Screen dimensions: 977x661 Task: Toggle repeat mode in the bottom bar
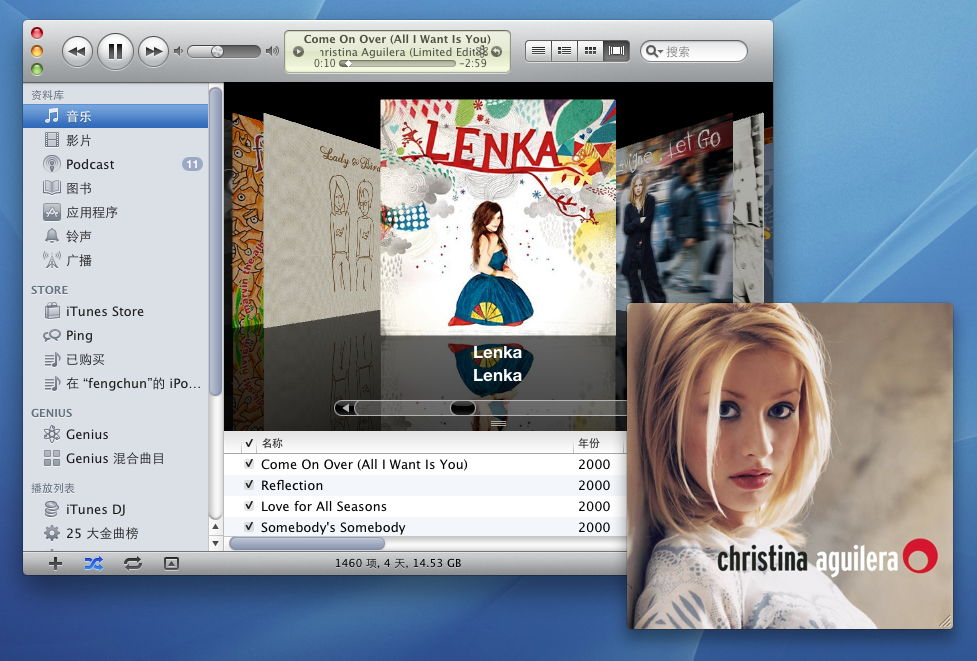pos(132,563)
